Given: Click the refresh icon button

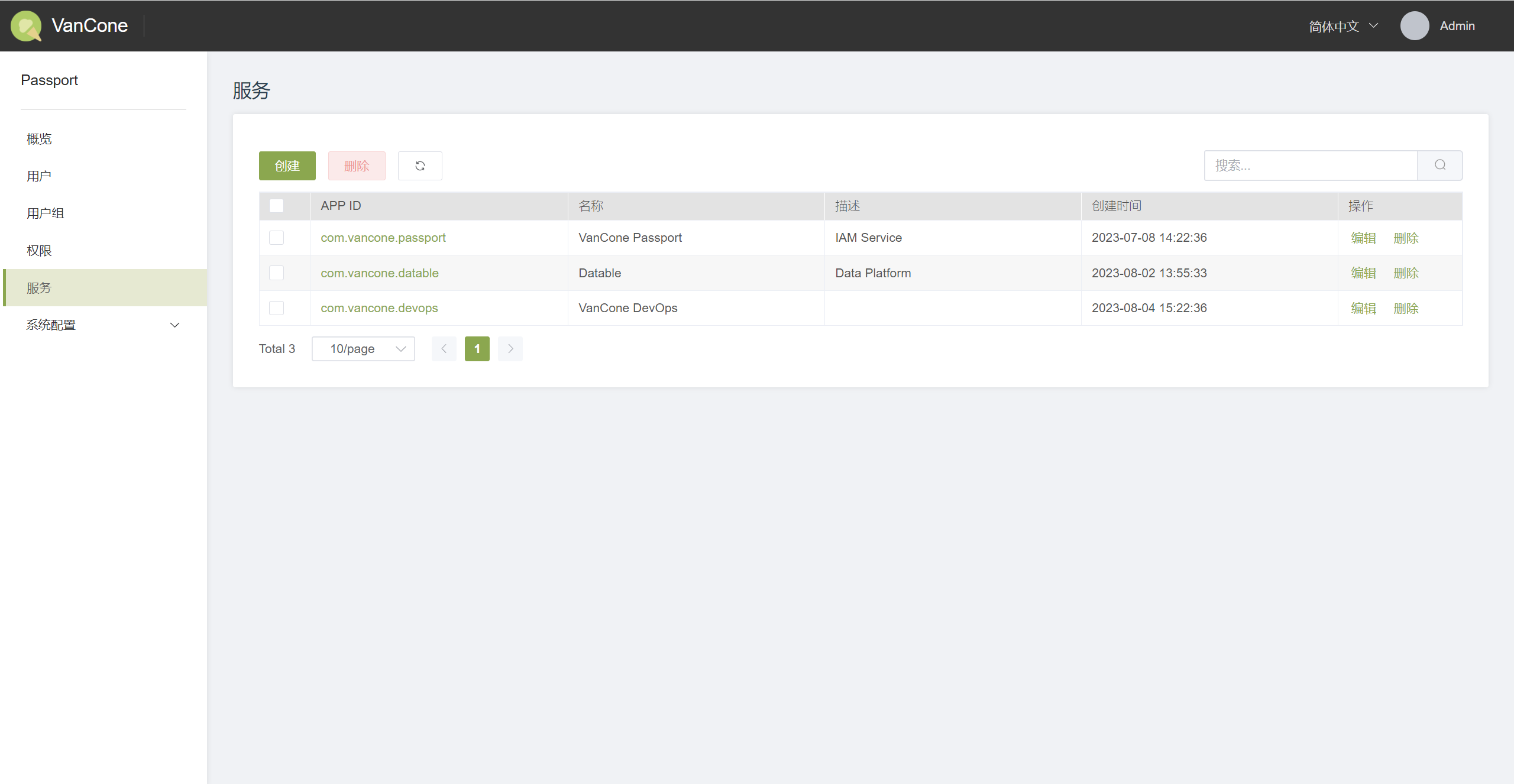Looking at the screenshot, I should (x=420, y=166).
